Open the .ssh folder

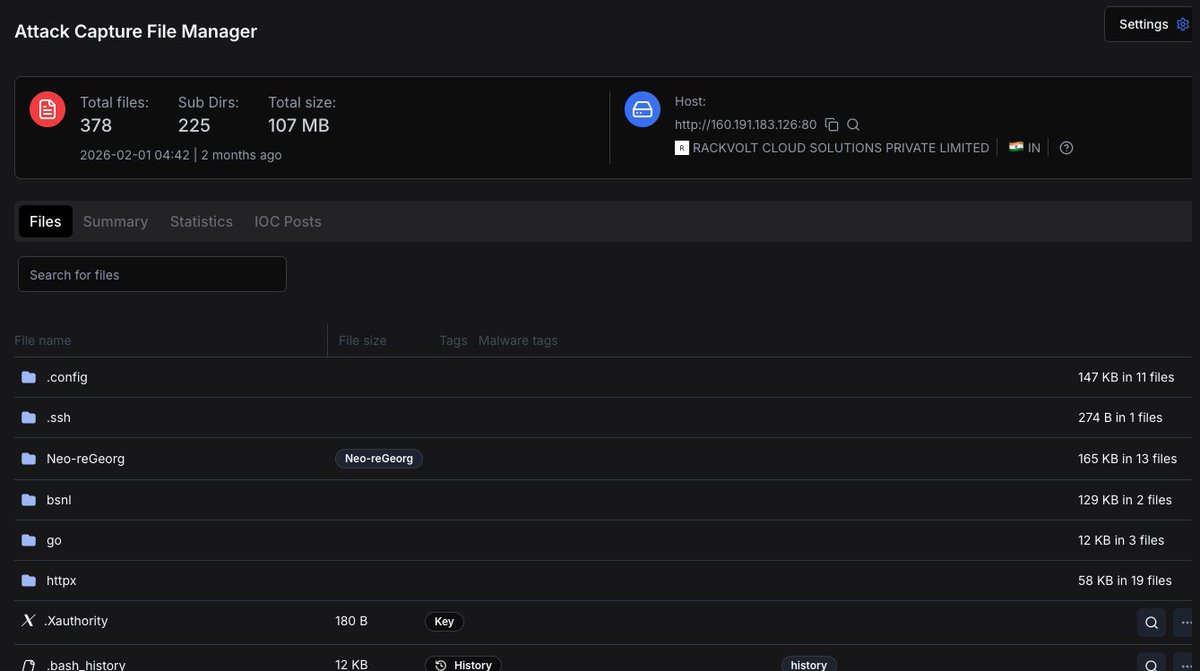59,417
